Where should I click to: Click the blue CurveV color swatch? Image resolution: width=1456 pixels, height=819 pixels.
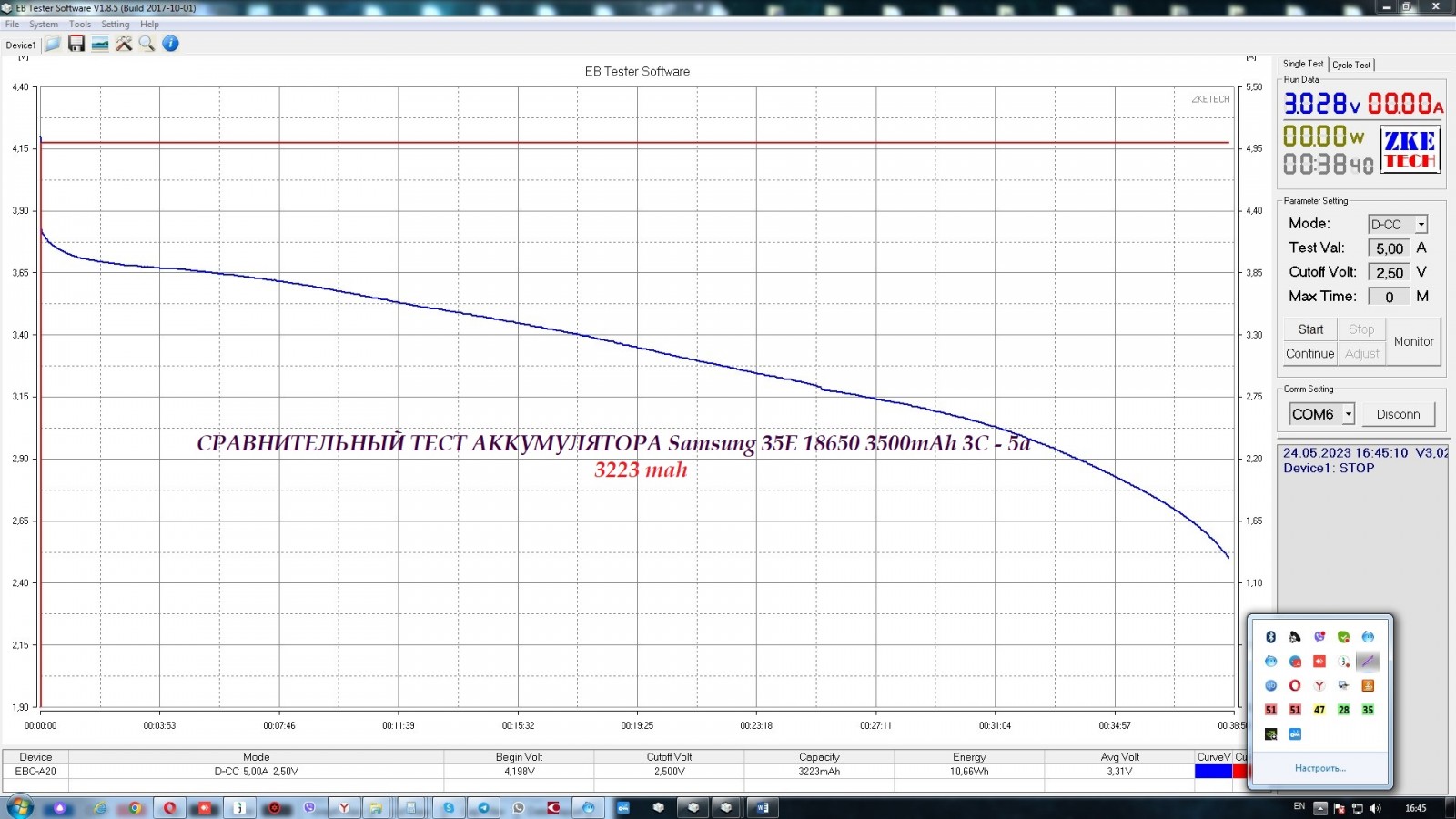(x=1213, y=772)
